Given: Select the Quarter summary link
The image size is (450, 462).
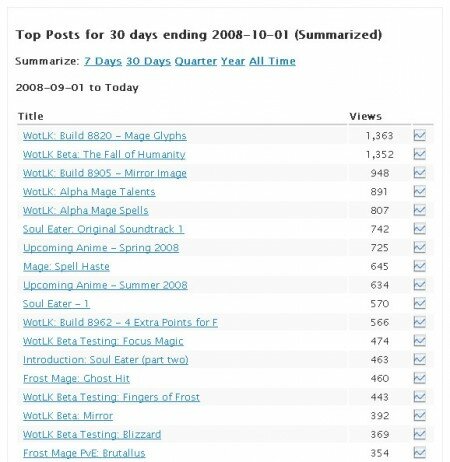Looking at the screenshot, I should click(196, 61).
